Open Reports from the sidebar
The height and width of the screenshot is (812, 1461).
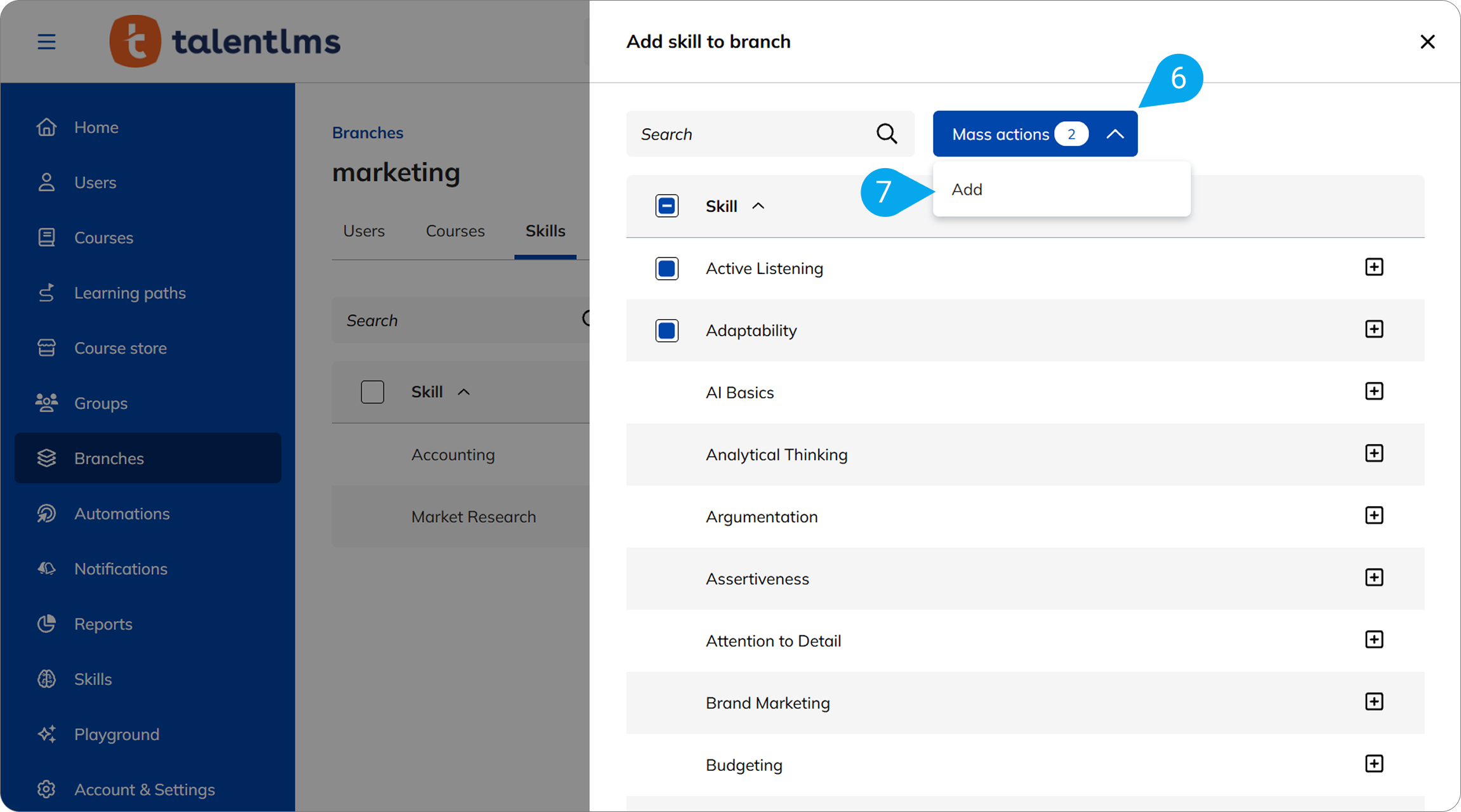pyautogui.click(x=148, y=624)
